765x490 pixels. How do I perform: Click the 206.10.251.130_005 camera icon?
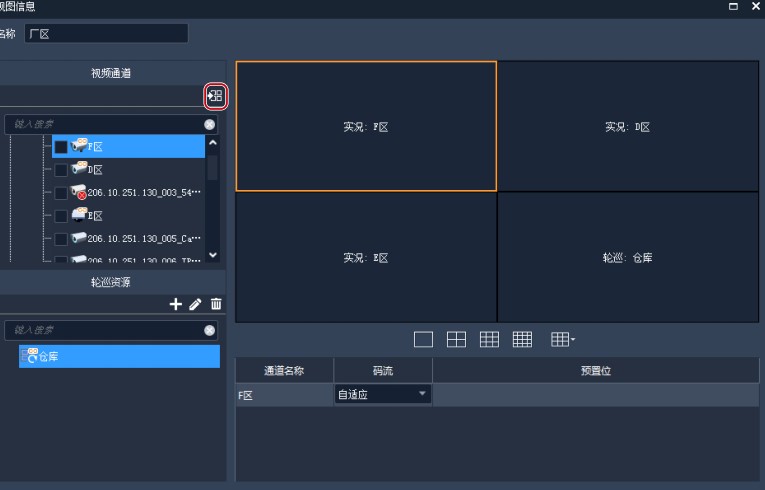click(x=79, y=238)
